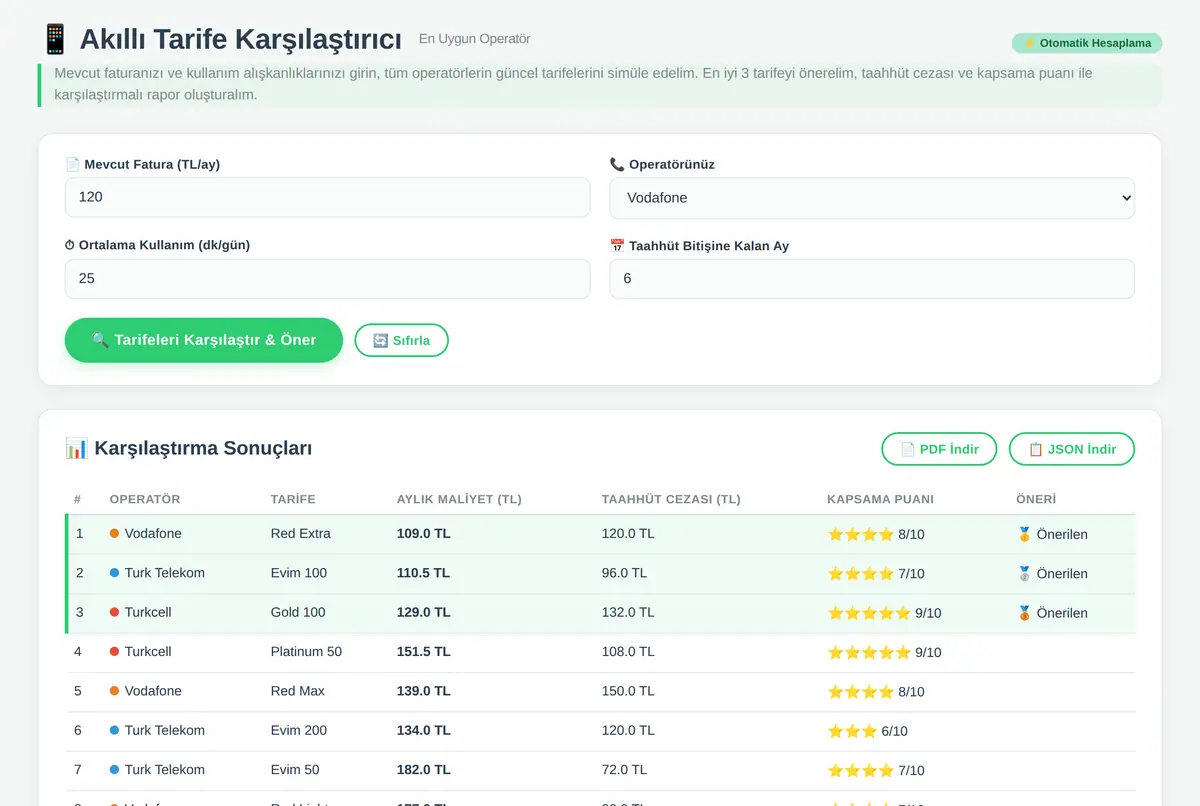Image resolution: width=1200 pixels, height=806 pixels.
Task: Click the bar chart icon by Karşılaştırma Sonuçları
Action: click(x=76, y=448)
